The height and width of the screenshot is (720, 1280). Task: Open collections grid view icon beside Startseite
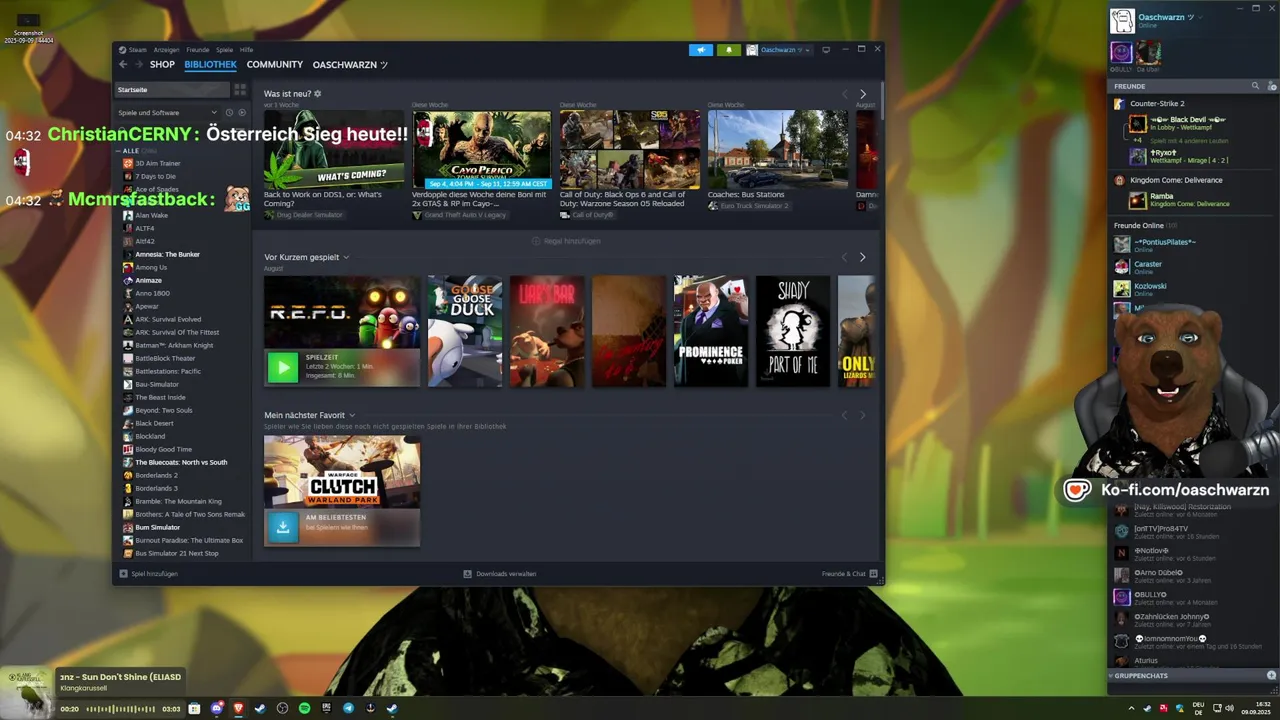(240, 90)
